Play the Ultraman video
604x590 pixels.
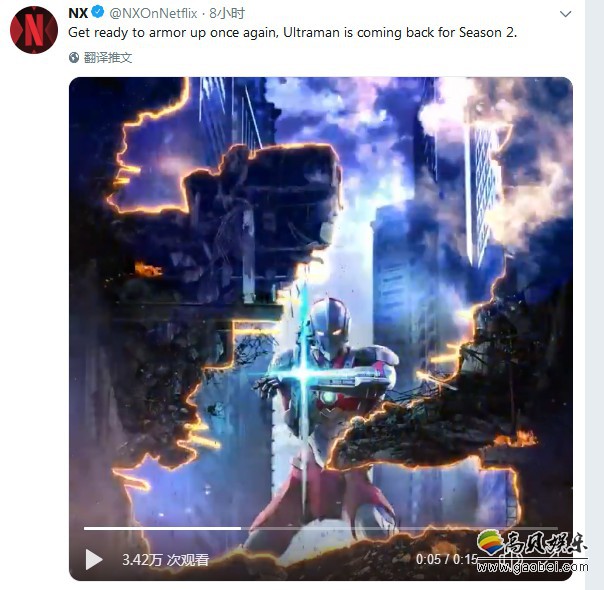point(94,559)
